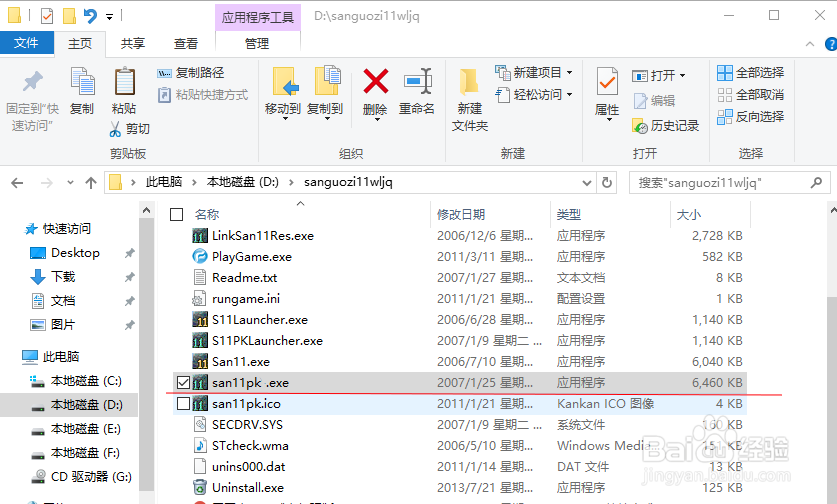Image resolution: width=837 pixels, height=504 pixels.
Task: Click the Paste (粘贴) clipboard icon
Action: pos(124,82)
